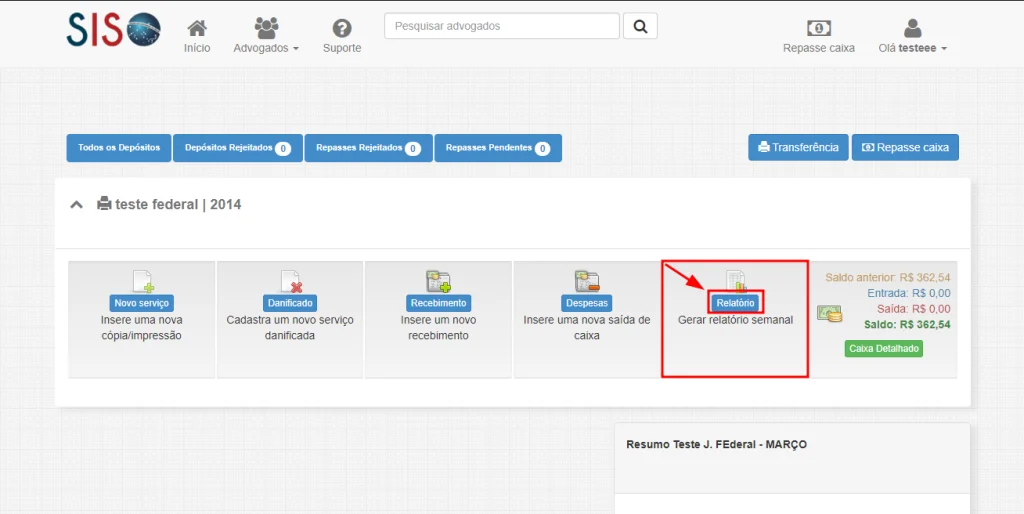Click the Transferência button
The image size is (1024, 514).
(x=798, y=148)
